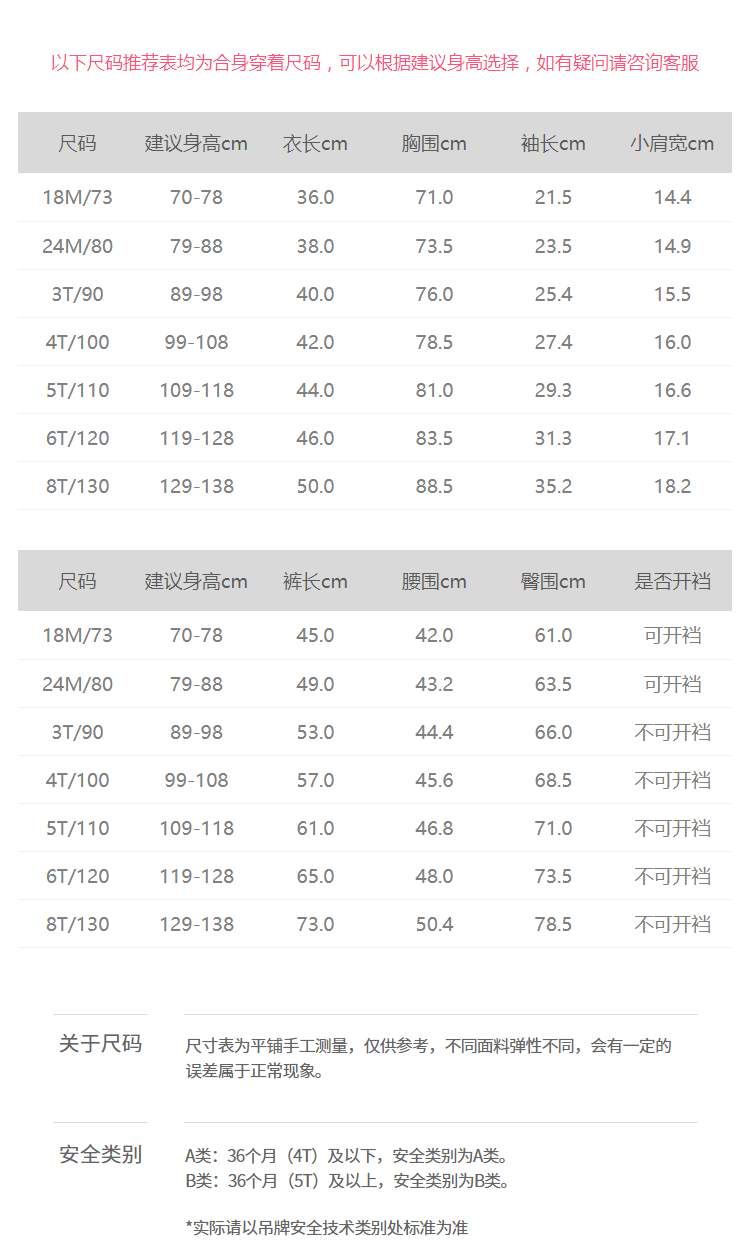Click the 腰围cm column header
This screenshot has width=750, height=1240.
[434, 582]
